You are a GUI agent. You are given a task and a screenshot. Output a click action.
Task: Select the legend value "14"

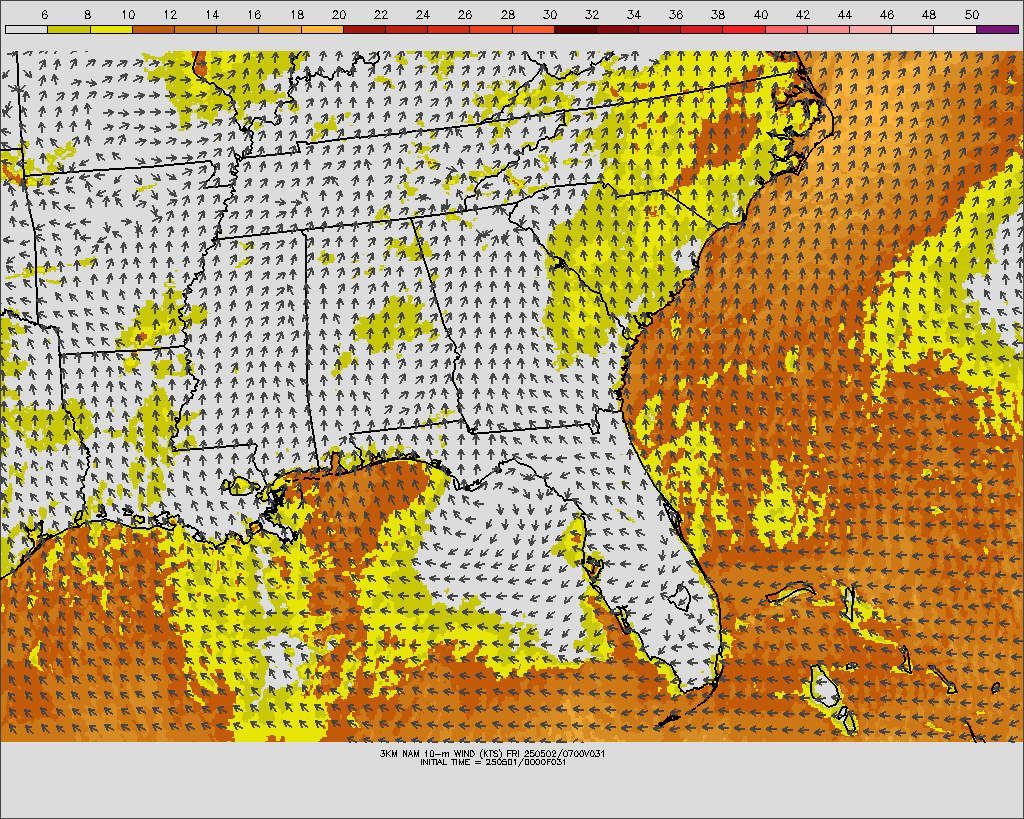pyautogui.click(x=212, y=14)
